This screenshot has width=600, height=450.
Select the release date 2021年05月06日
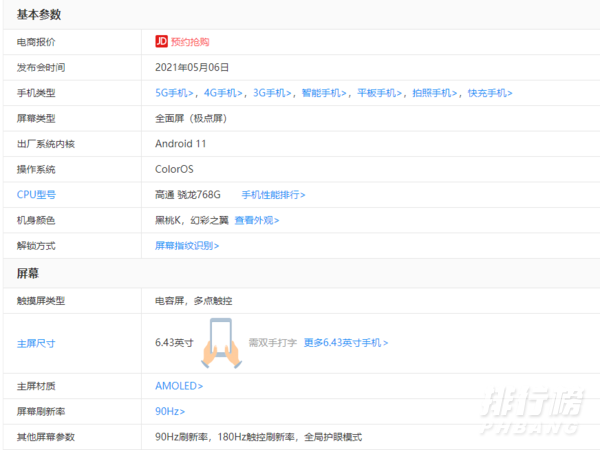(x=192, y=67)
